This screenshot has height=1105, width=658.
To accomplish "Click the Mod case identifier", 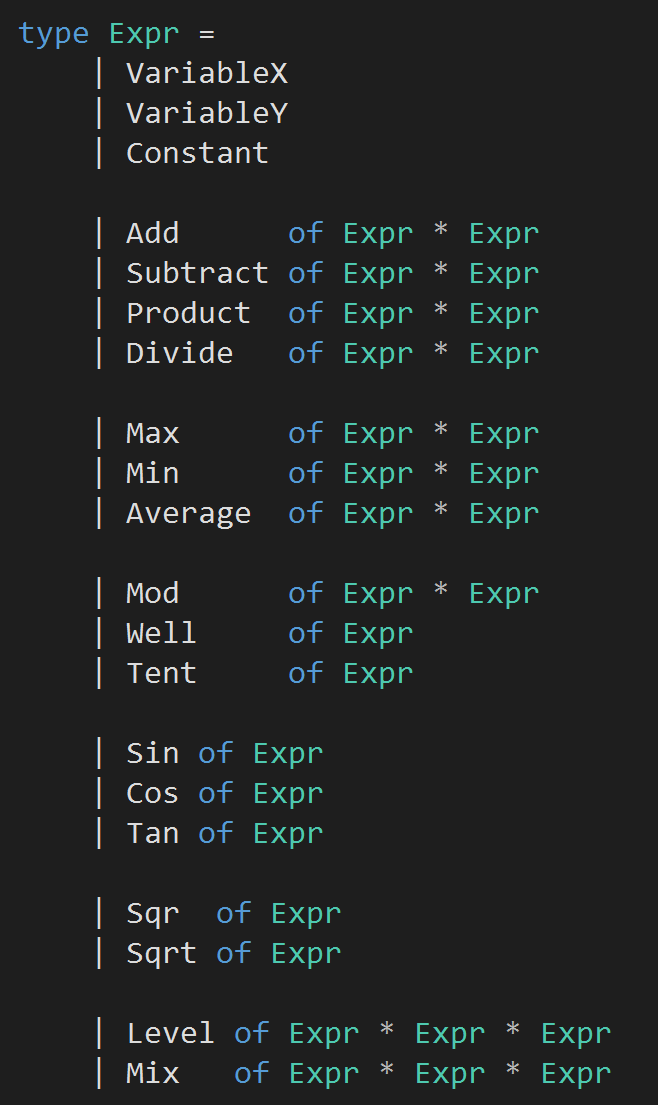I will coord(152,593).
